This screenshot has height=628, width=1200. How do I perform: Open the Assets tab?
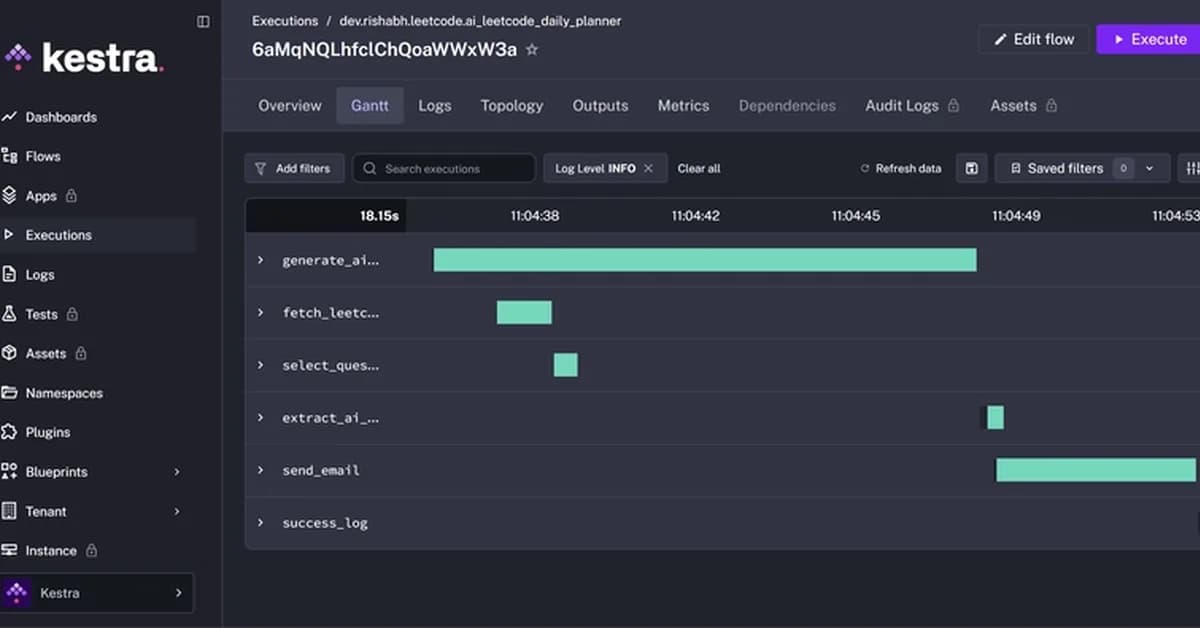(x=1023, y=105)
